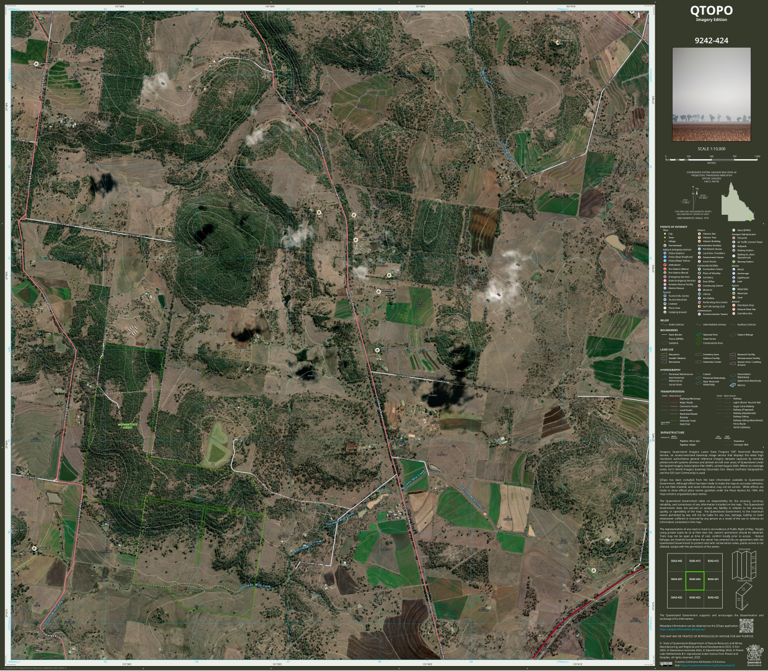Click the Court House legend icon
Screen dimensions: 768x671
coord(699,262)
